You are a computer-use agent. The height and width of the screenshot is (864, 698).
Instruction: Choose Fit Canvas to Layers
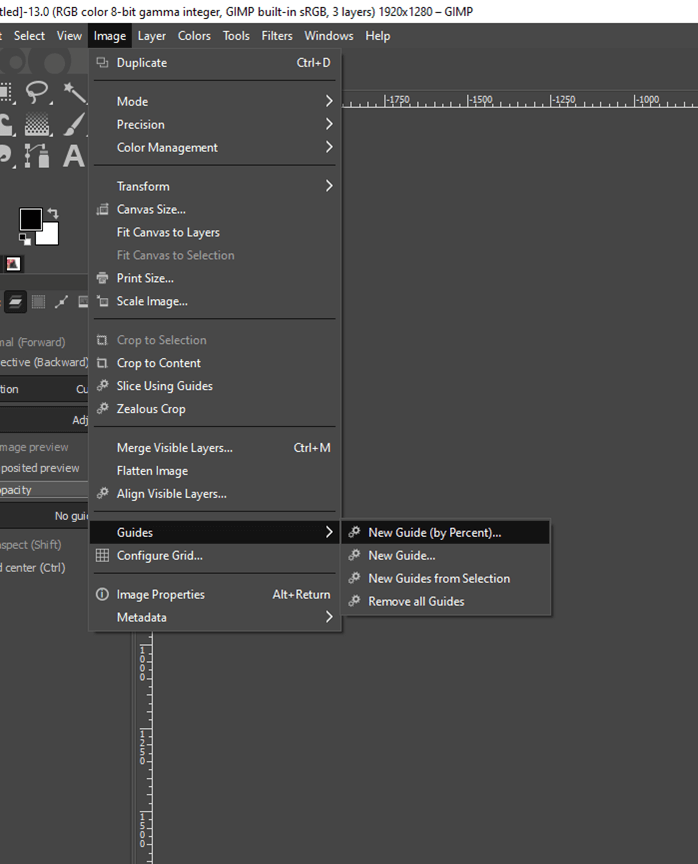click(x=215, y=233)
